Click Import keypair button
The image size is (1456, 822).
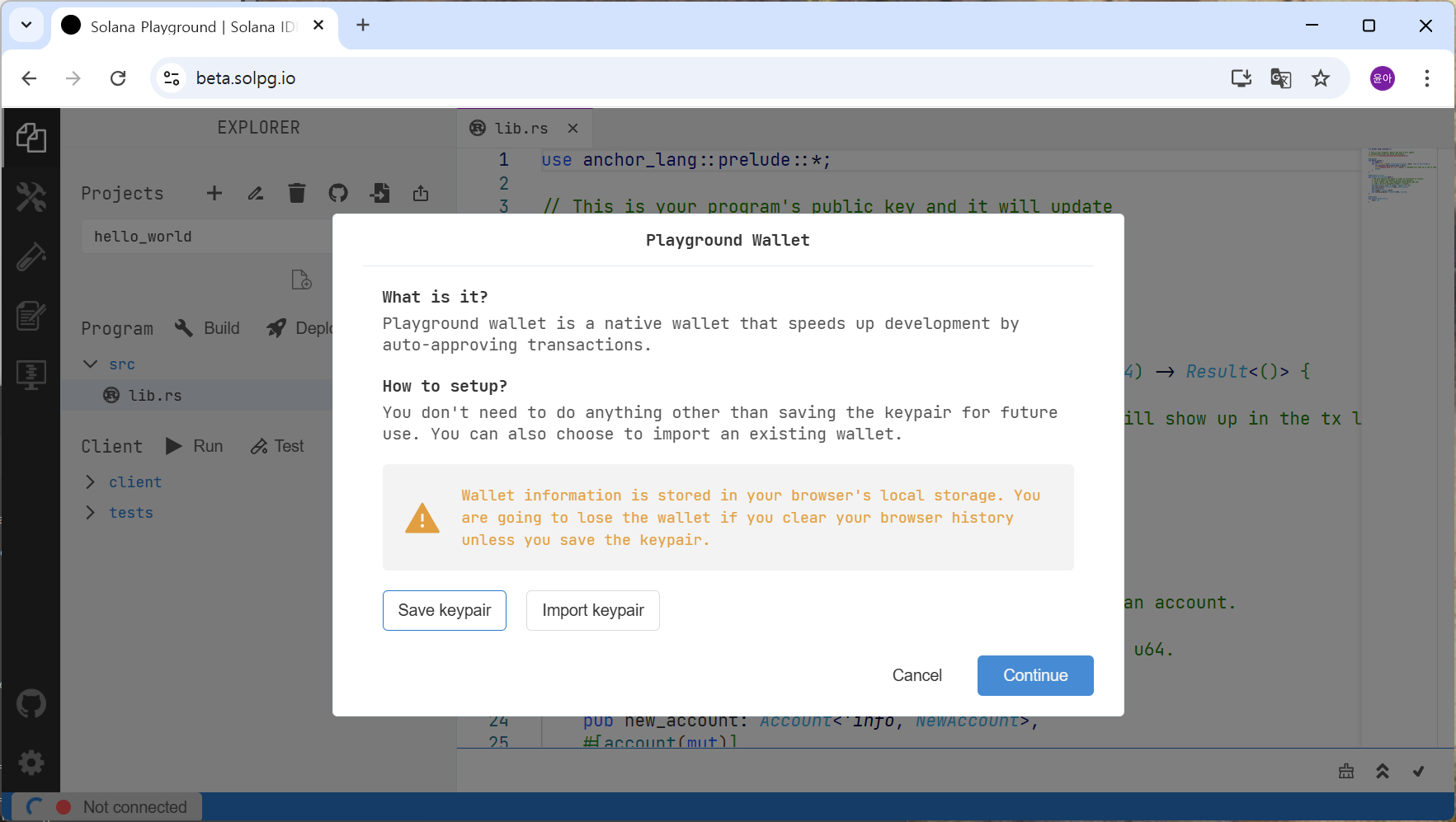coord(593,610)
